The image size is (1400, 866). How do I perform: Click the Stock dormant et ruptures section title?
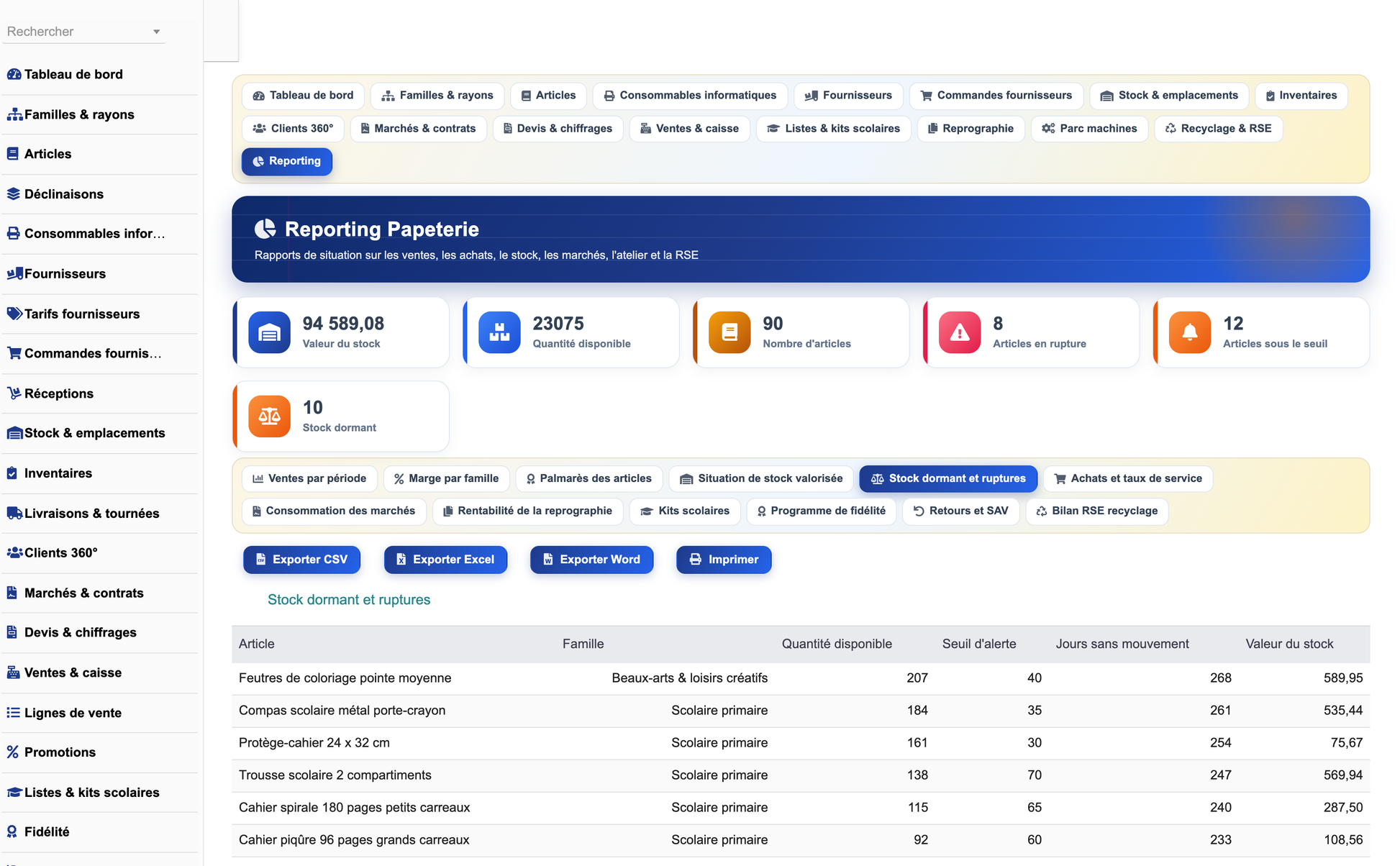[x=349, y=600]
